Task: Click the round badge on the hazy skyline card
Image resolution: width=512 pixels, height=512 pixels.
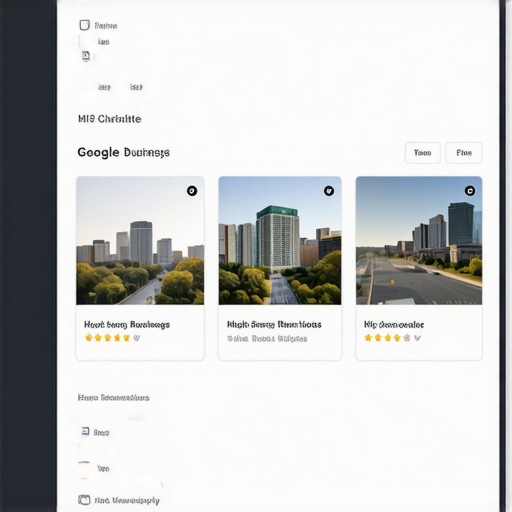Action: click(x=192, y=191)
